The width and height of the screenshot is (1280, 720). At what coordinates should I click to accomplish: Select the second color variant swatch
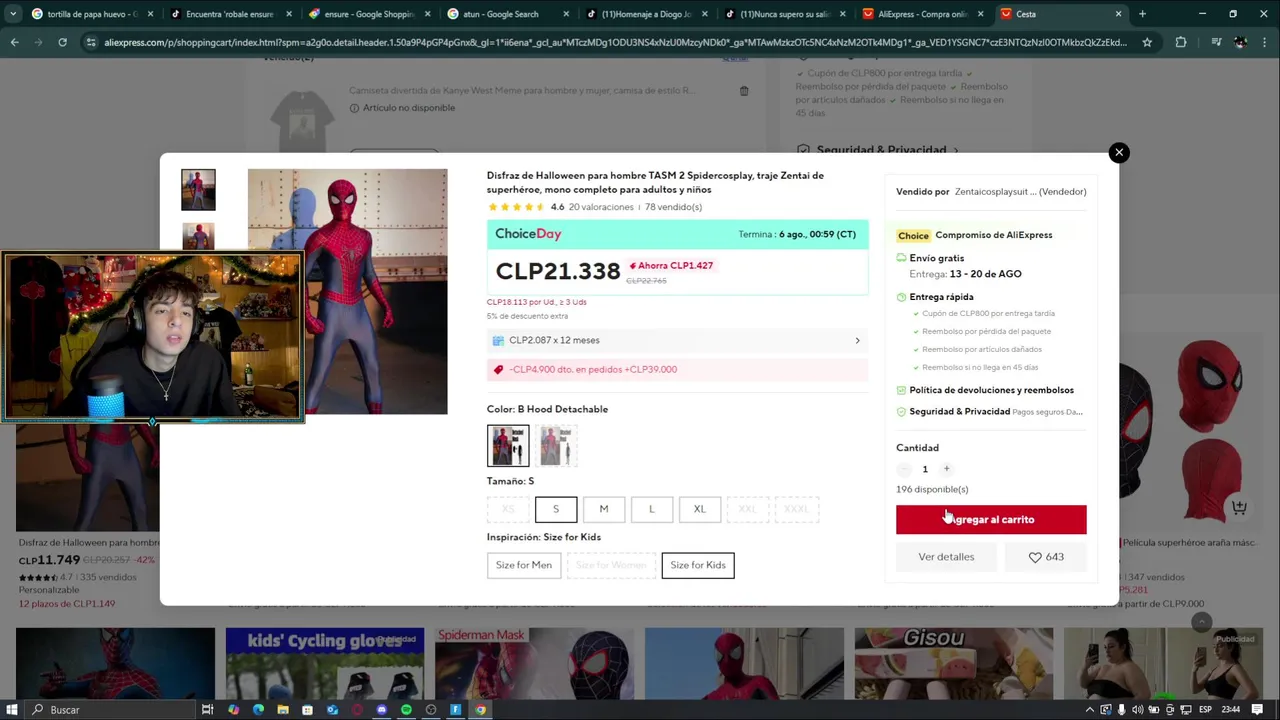click(556, 445)
